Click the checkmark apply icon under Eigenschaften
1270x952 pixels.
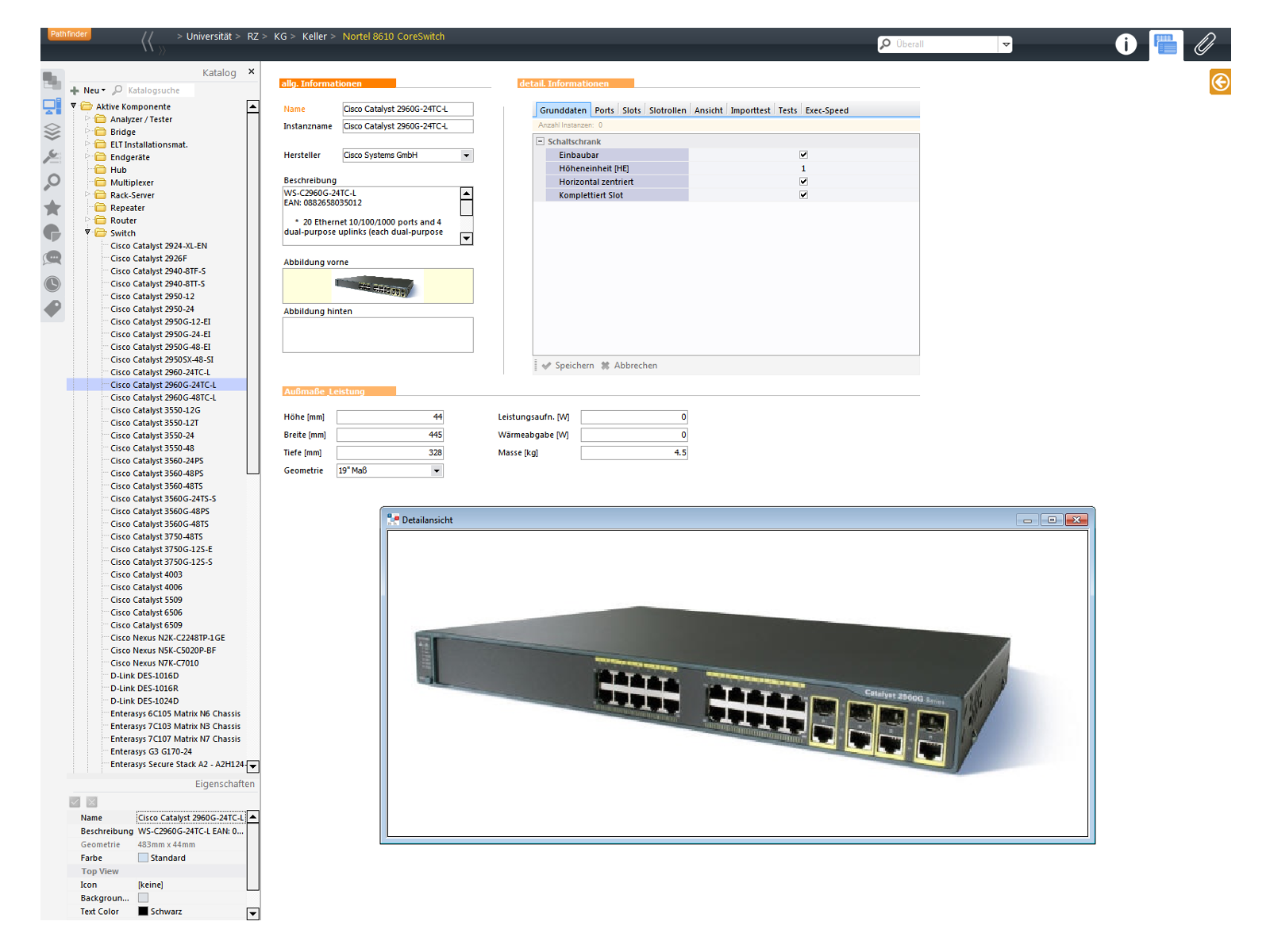[75, 802]
